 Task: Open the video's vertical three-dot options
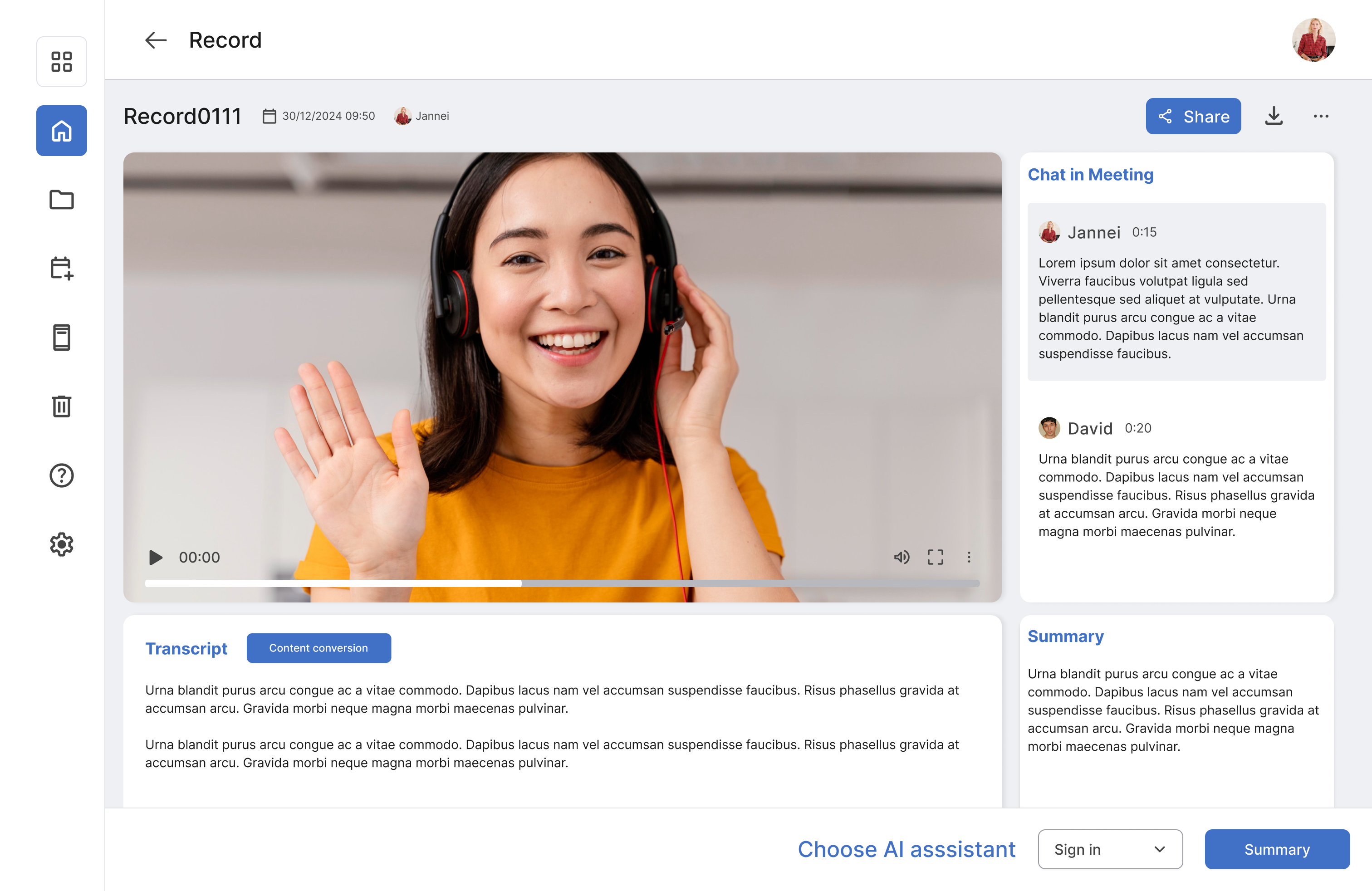pyautogui.click(x=969, y=557)
